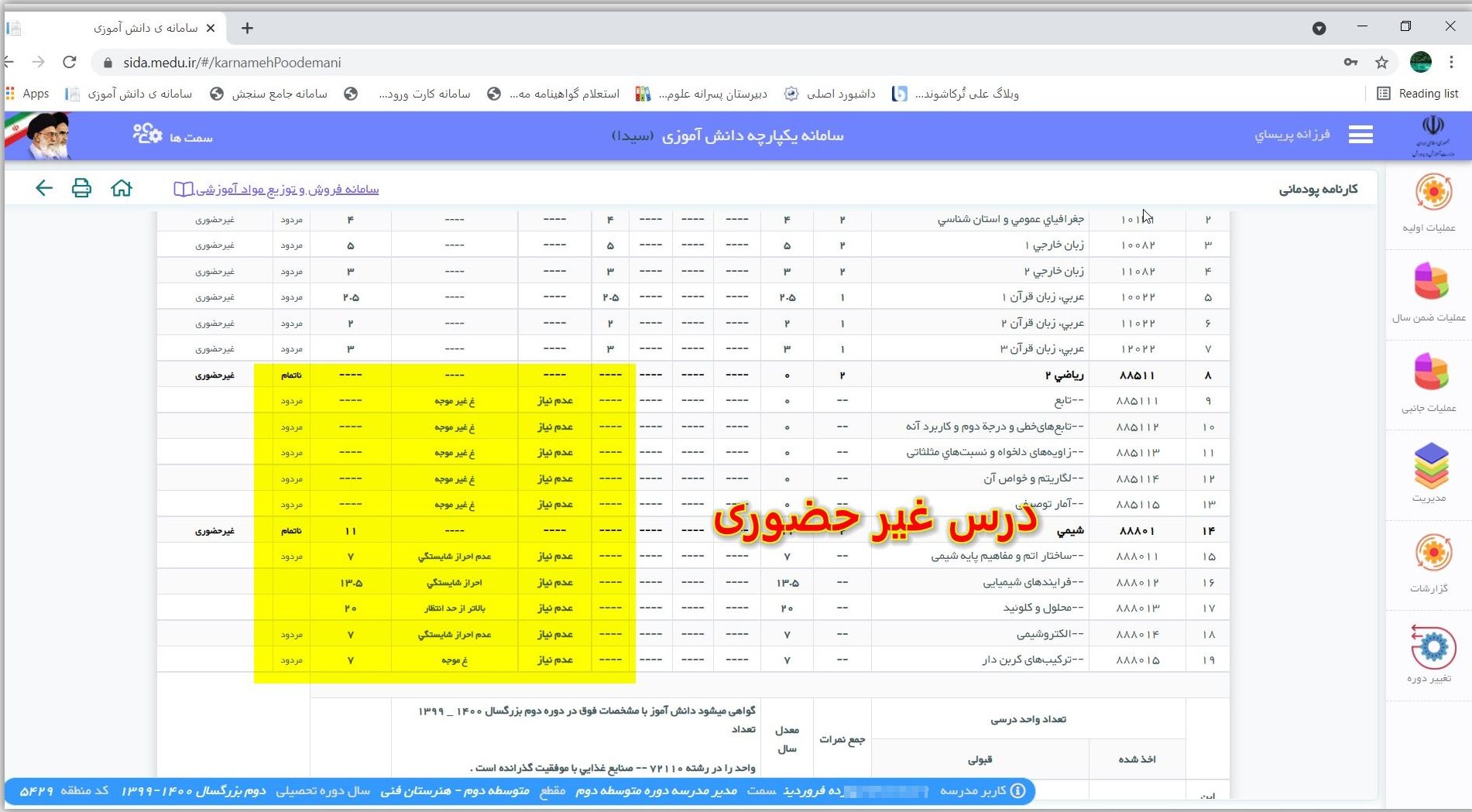Click the احراز شایستگی status cell
1472x812 pixels.
pyautogui.click(x=455, y=582)
